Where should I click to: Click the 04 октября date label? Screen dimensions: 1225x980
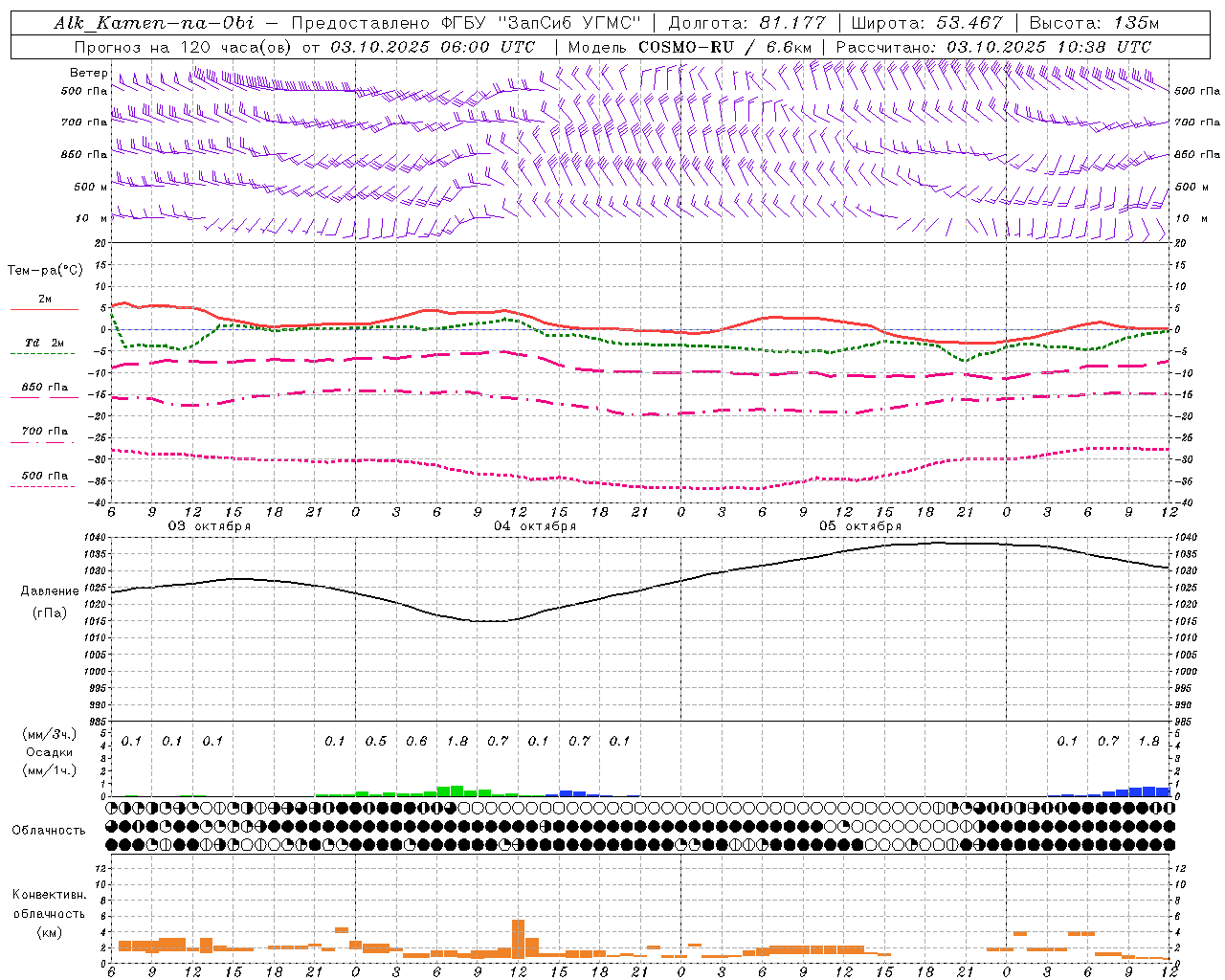pyautogui.click(x=535, y=526)
